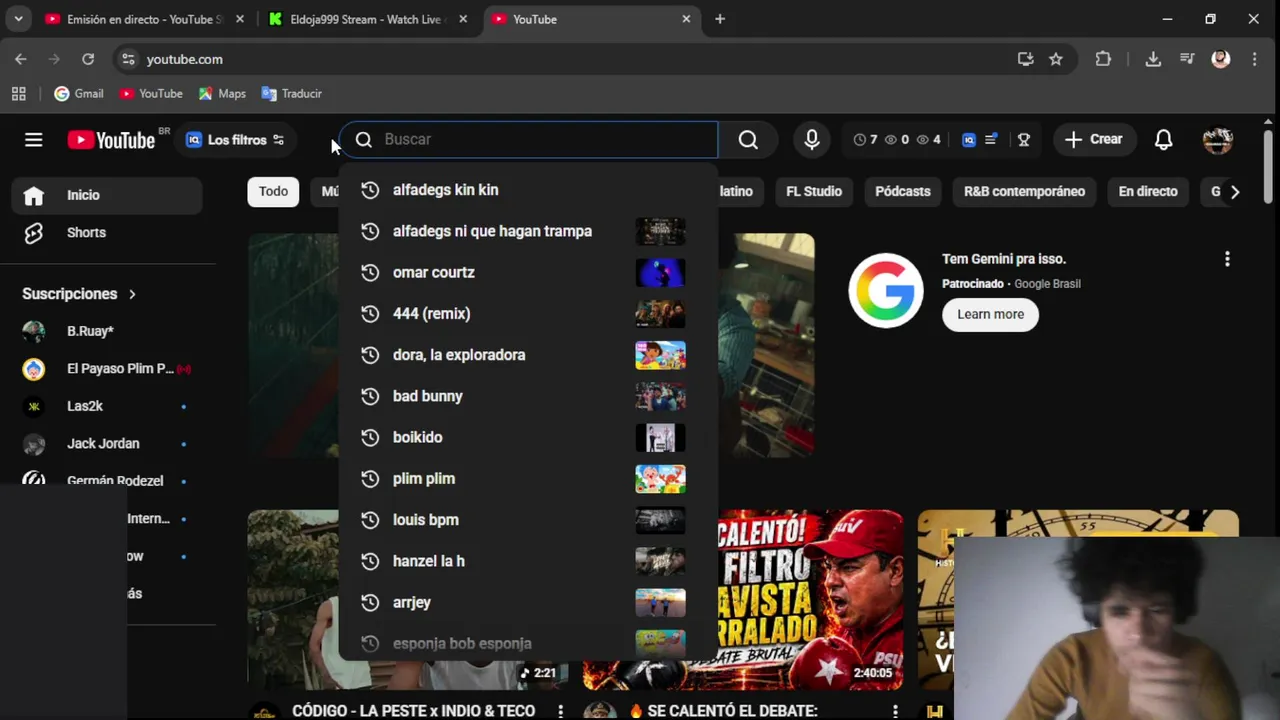Screen dimensions: 1280x720
Task: Switch to the Eldoja999 Stream tab
Action: tap(365, 19)
